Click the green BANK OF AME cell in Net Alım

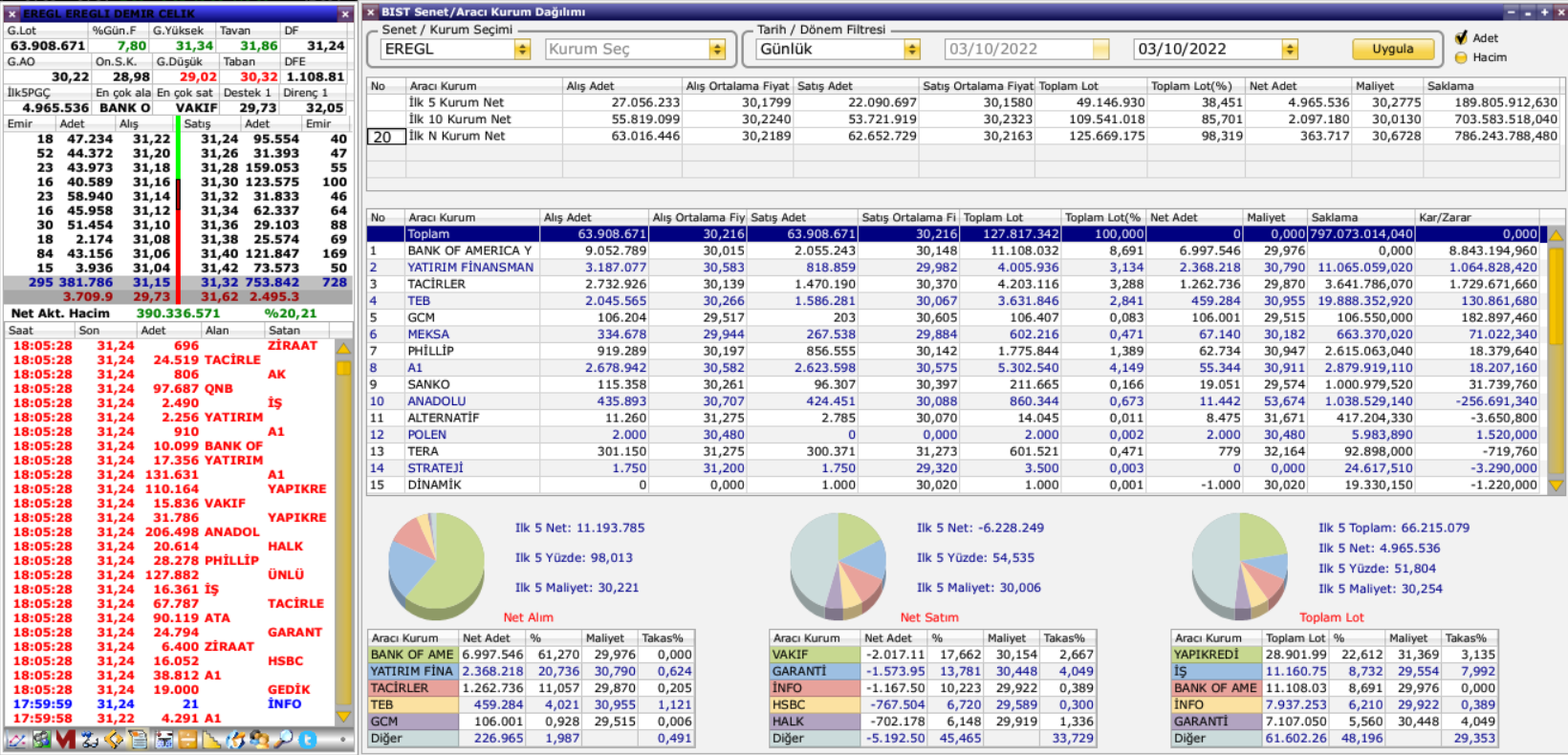[x=413, y=655]
